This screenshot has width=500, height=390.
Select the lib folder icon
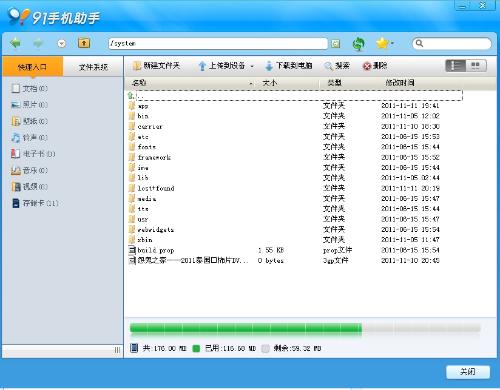tap(132, 178)
